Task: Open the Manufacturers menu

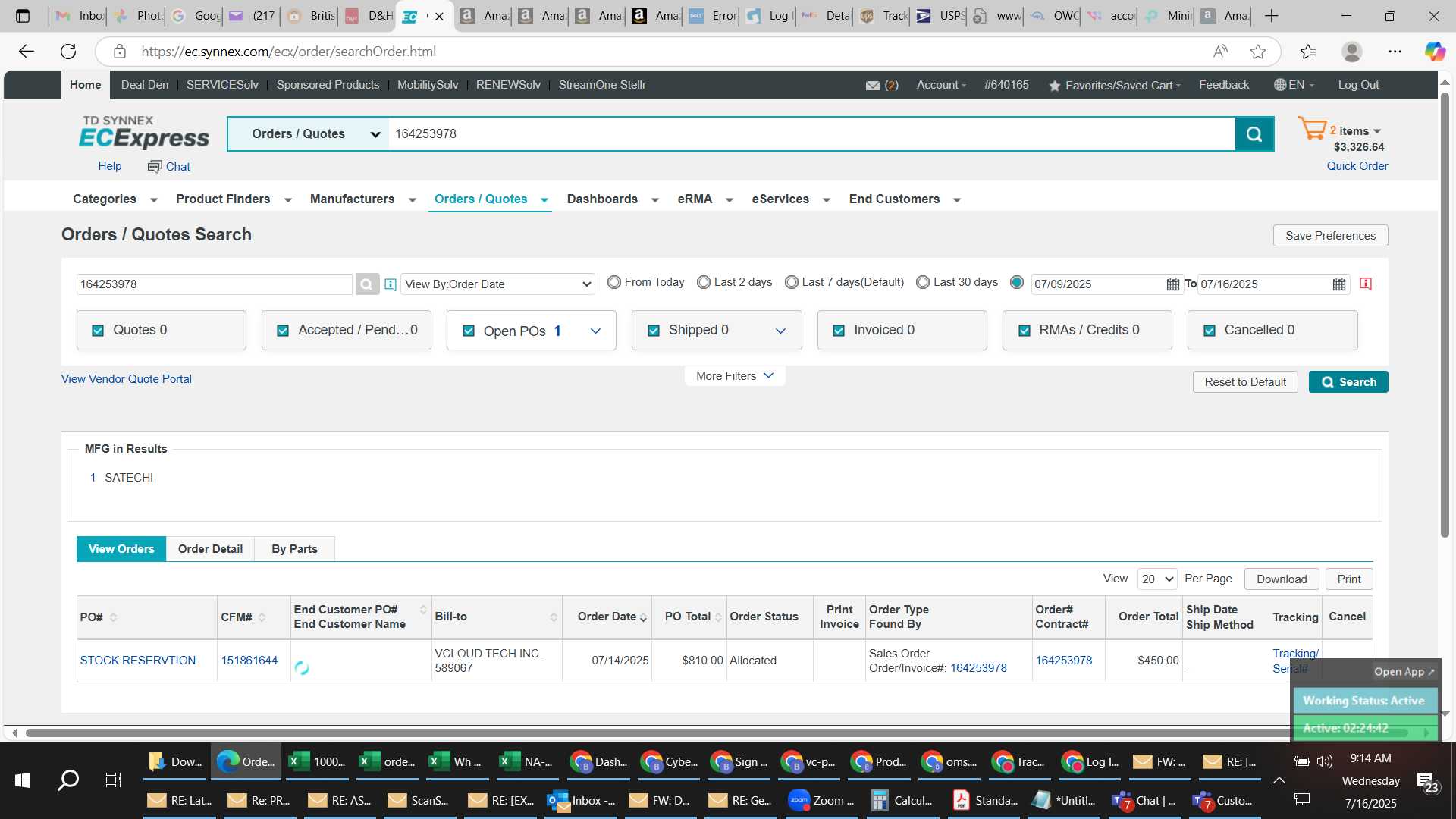Action: click(x=362, y=199)
